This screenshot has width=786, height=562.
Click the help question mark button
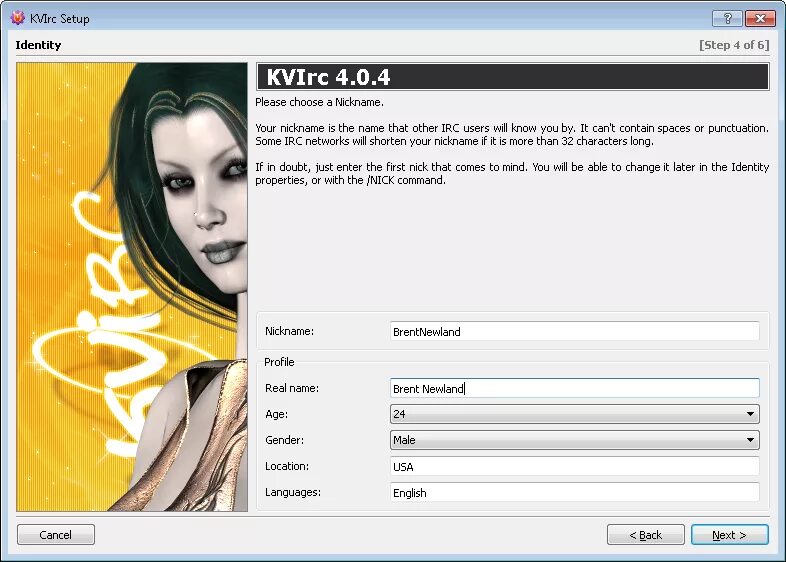727,19
